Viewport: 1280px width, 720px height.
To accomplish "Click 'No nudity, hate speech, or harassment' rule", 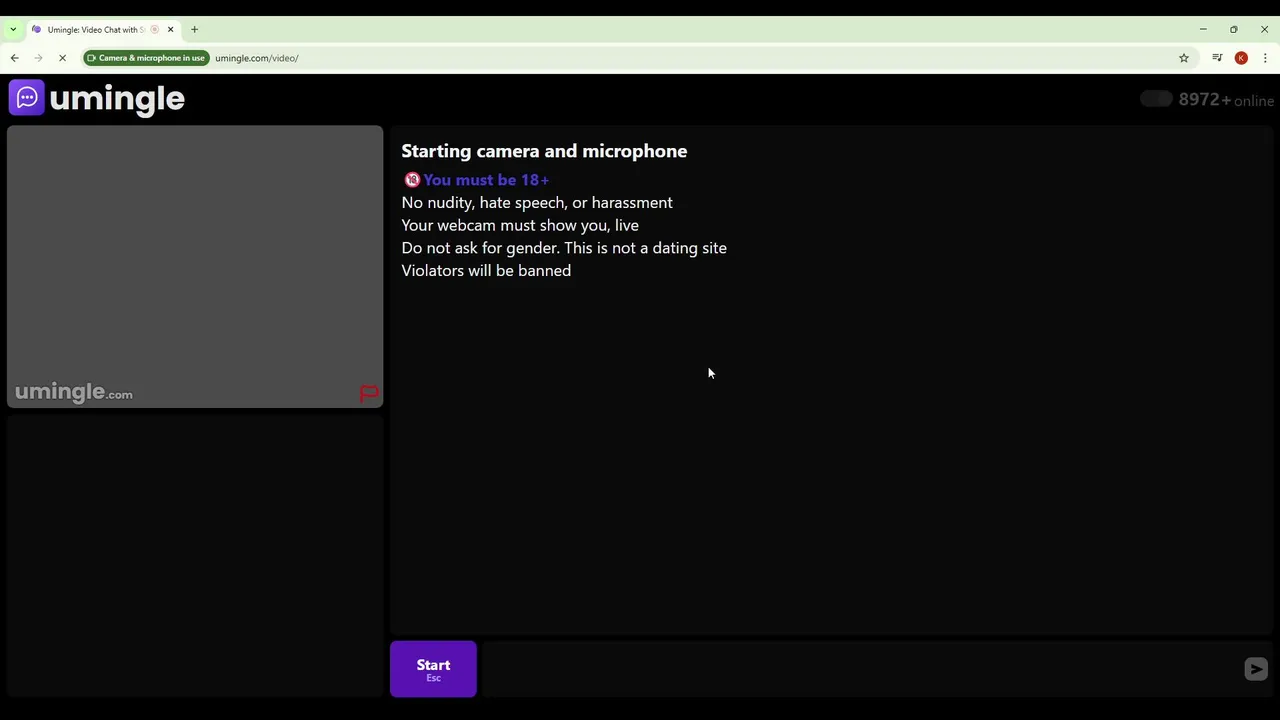I will [x=537, y=203].
